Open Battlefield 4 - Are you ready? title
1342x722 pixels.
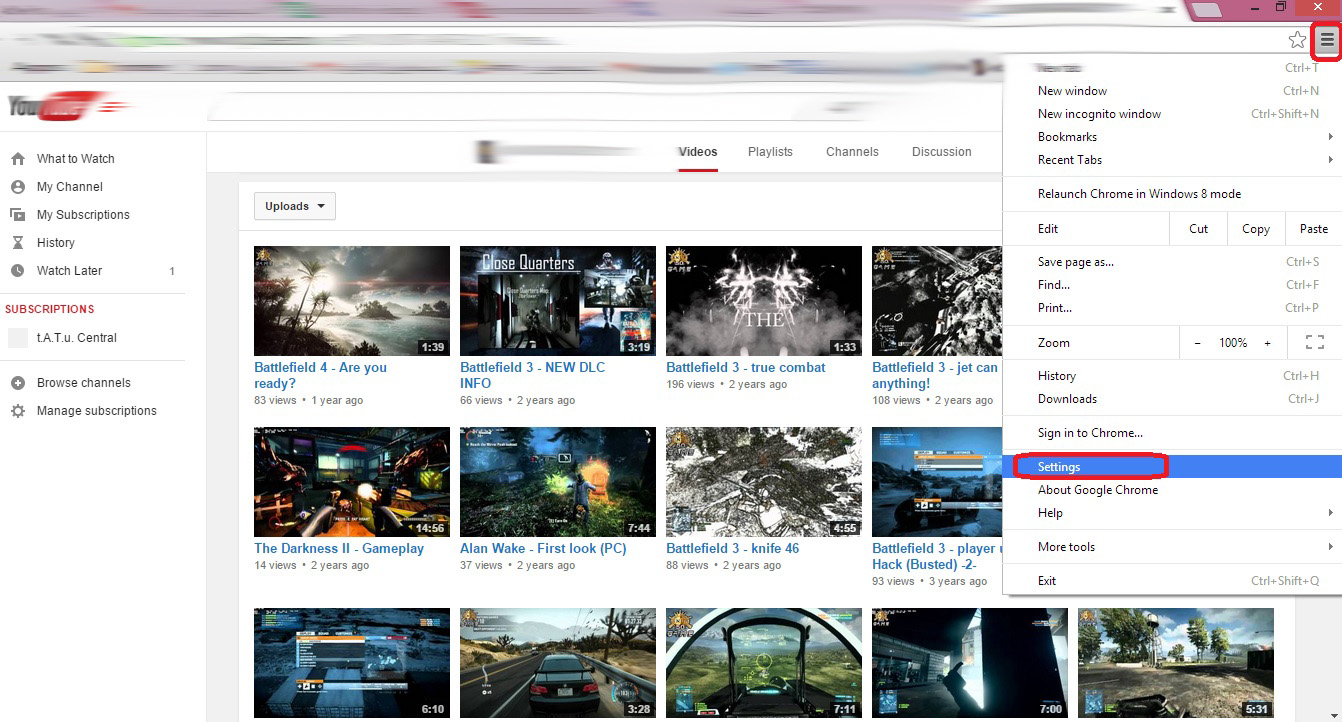click(320, 375)
